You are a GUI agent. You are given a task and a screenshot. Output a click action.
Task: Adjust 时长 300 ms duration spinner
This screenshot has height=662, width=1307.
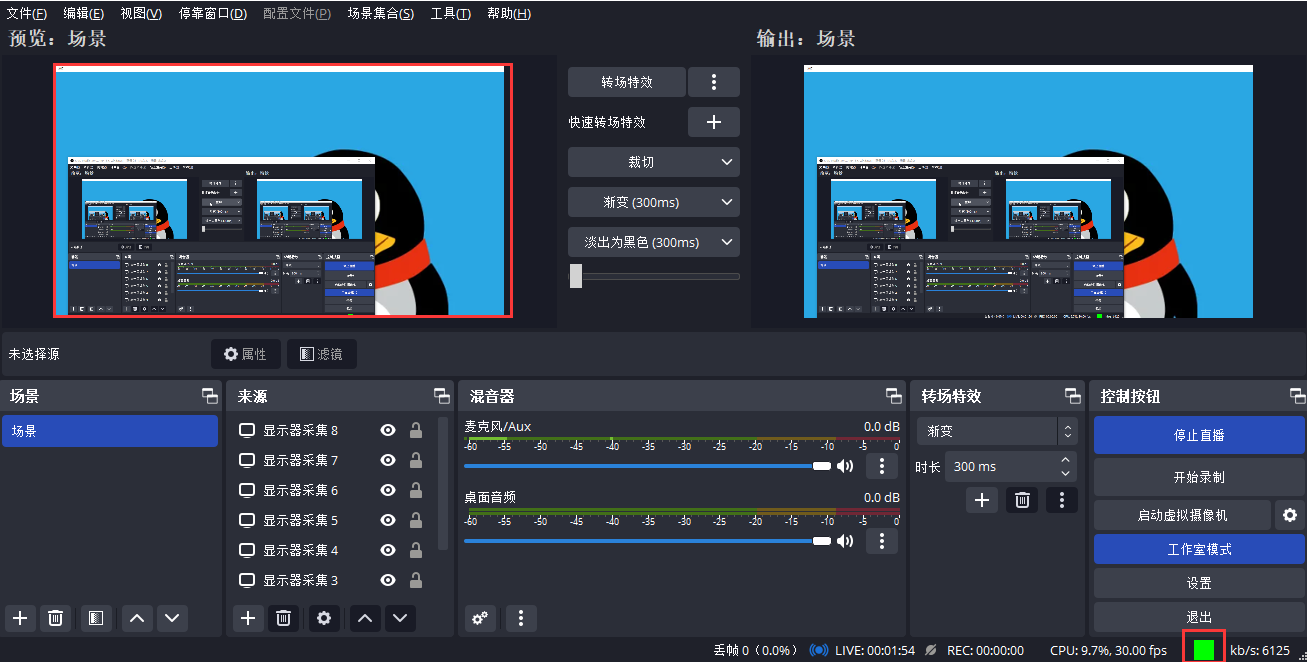coord(1011,466)
